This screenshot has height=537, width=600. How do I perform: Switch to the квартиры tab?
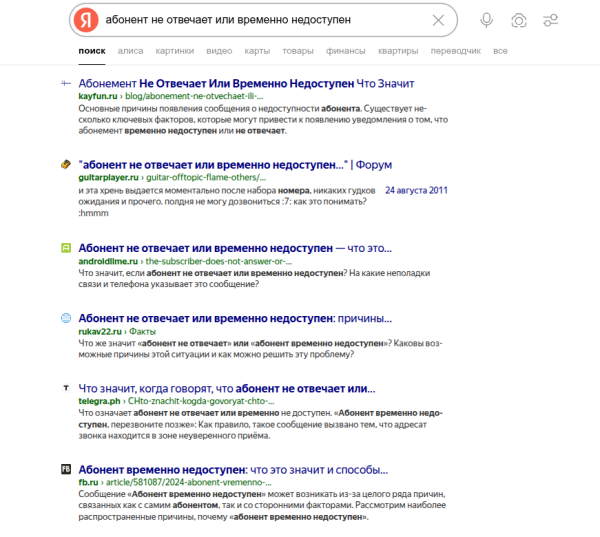pos(398,51)
